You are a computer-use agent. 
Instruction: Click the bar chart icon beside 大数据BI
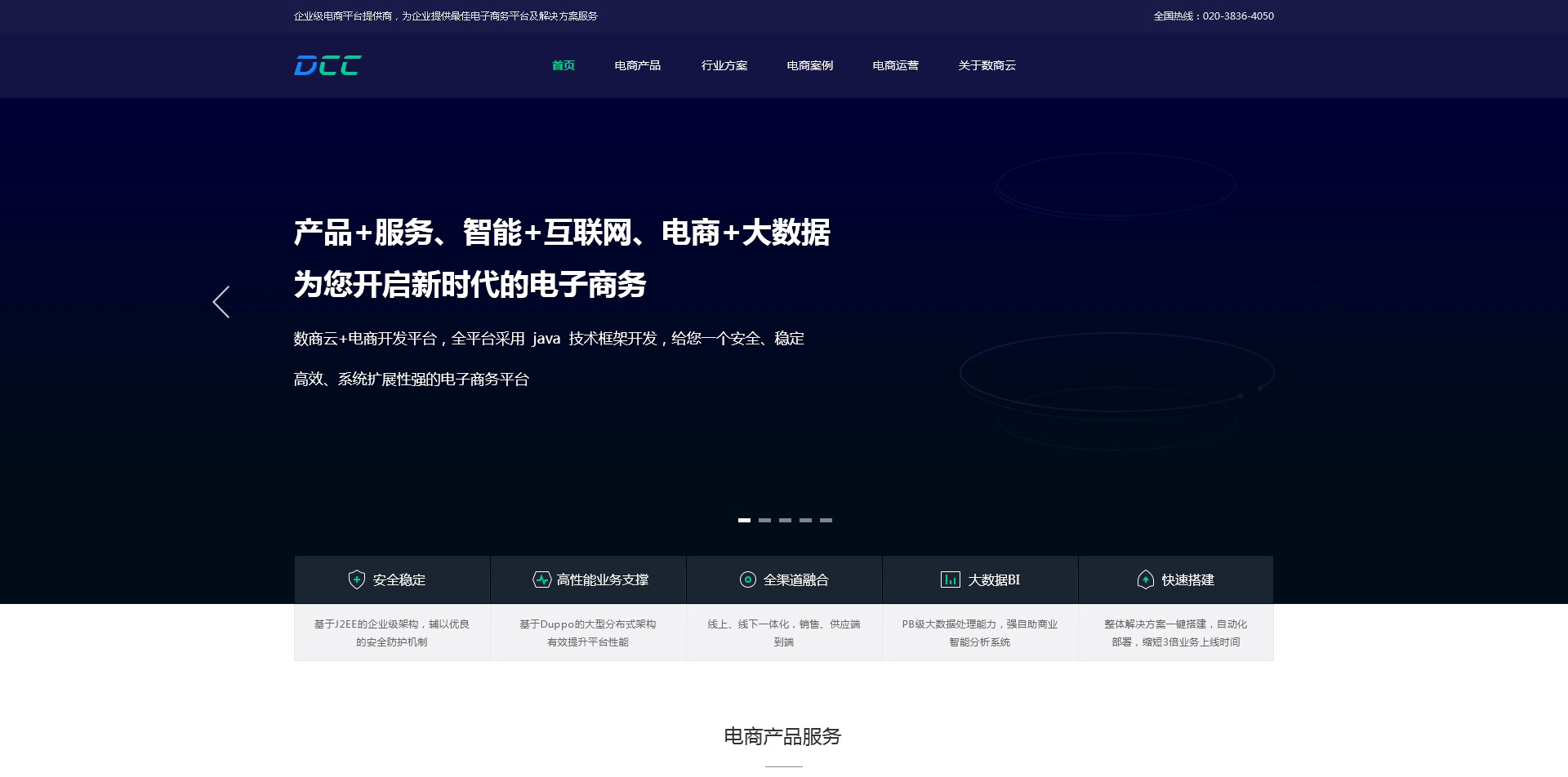point(950,579)
